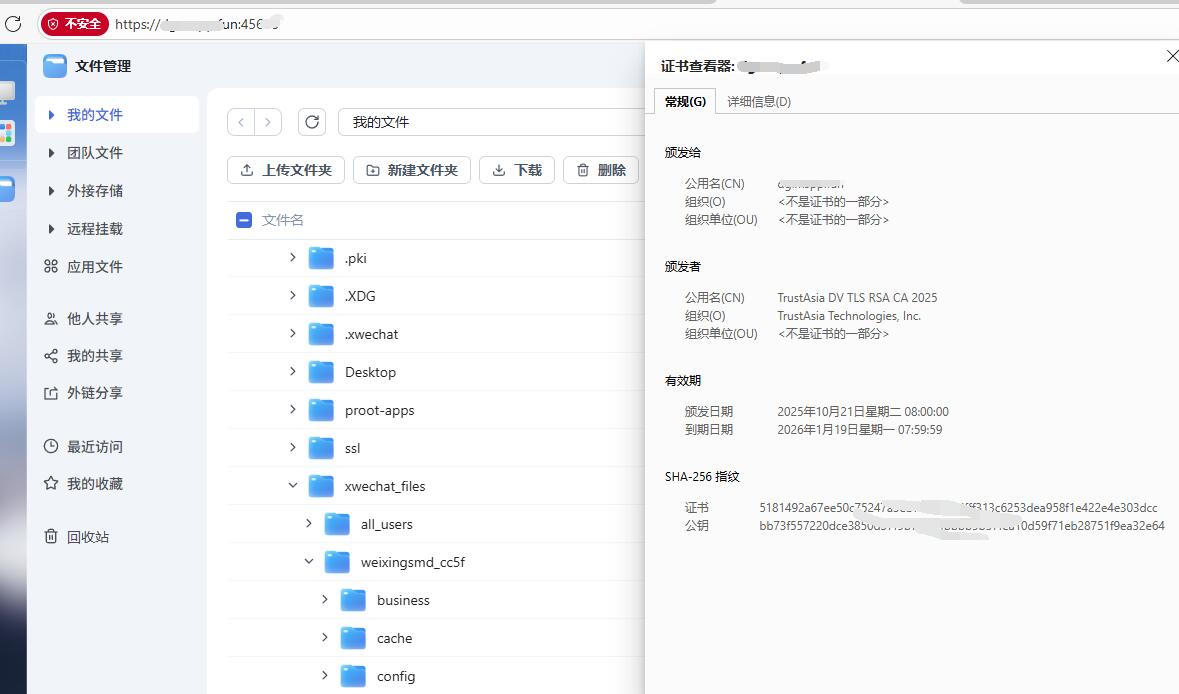The image size is (1179, 694).
Task: Click the 新建文件夹 button
Action: (414, 170)
